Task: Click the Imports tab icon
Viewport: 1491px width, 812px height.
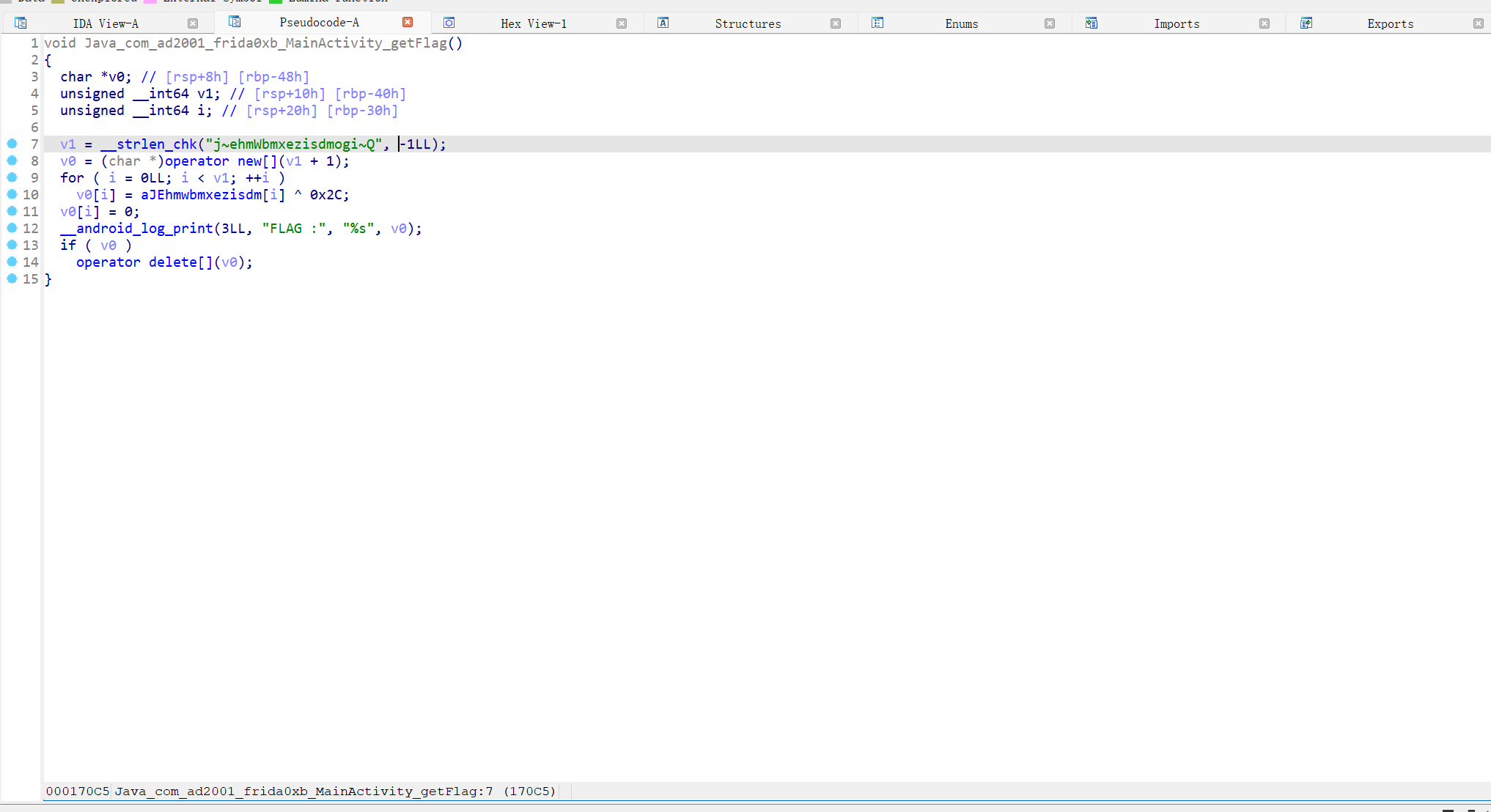Action: pyautogui.click(x=1091, y=23)
